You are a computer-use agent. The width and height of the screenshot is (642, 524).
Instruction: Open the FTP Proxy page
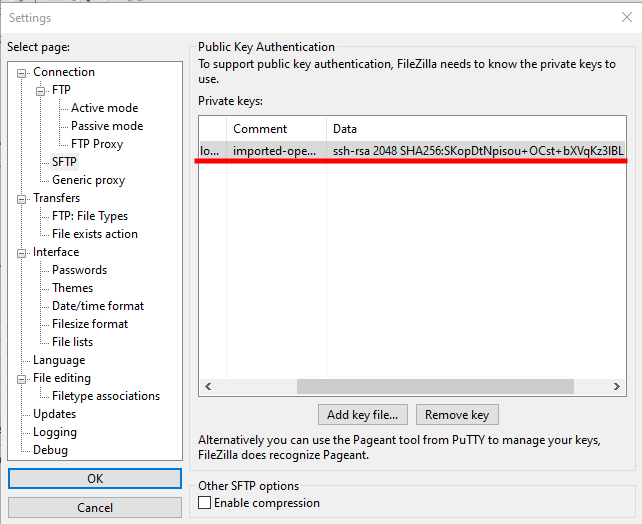click(x=97, y=144)
